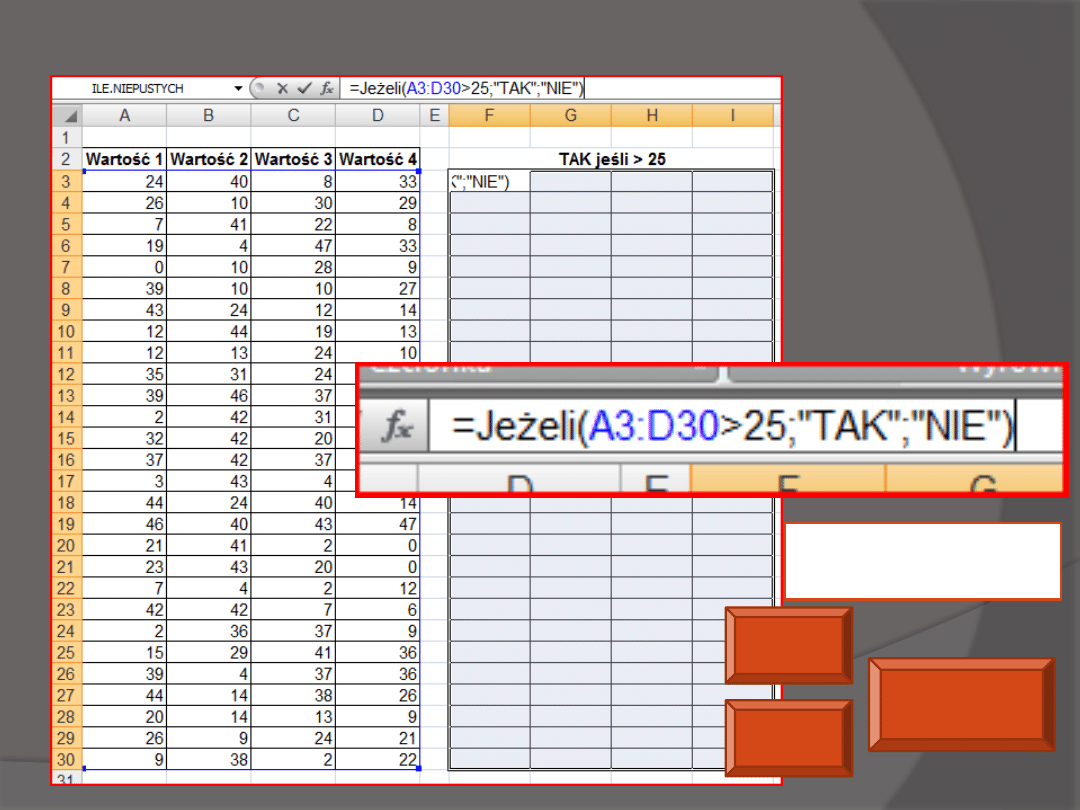The width and height of the screenshot is (1080, 810).
Task: Click the cancel X icon in formula bar
Action: coord(283,89)
